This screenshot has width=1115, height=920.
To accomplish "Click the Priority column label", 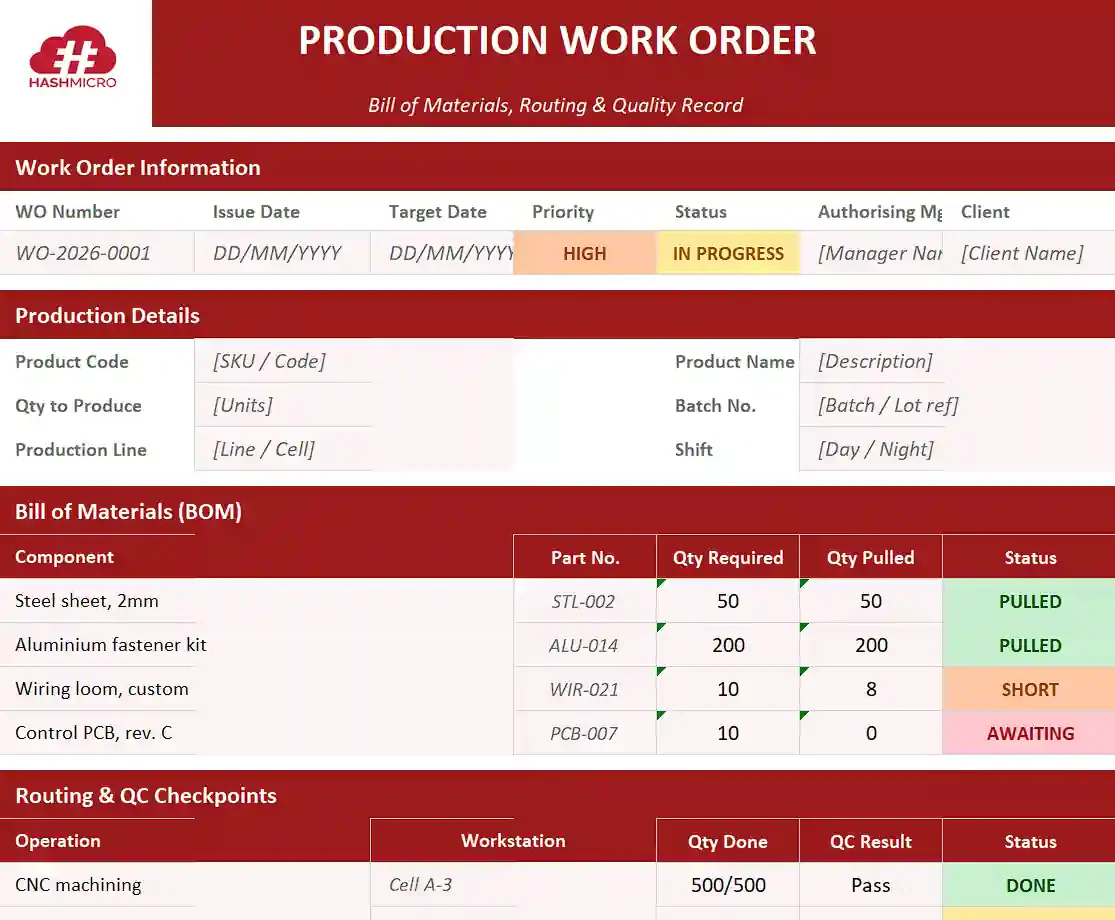I will [x=563, y=212].
